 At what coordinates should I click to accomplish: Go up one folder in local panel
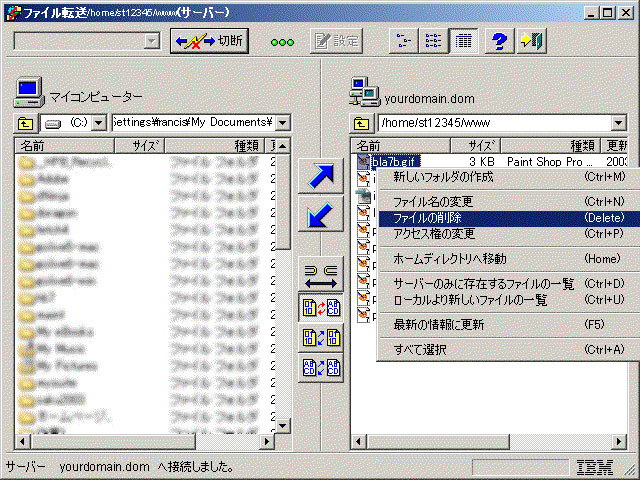25,123
